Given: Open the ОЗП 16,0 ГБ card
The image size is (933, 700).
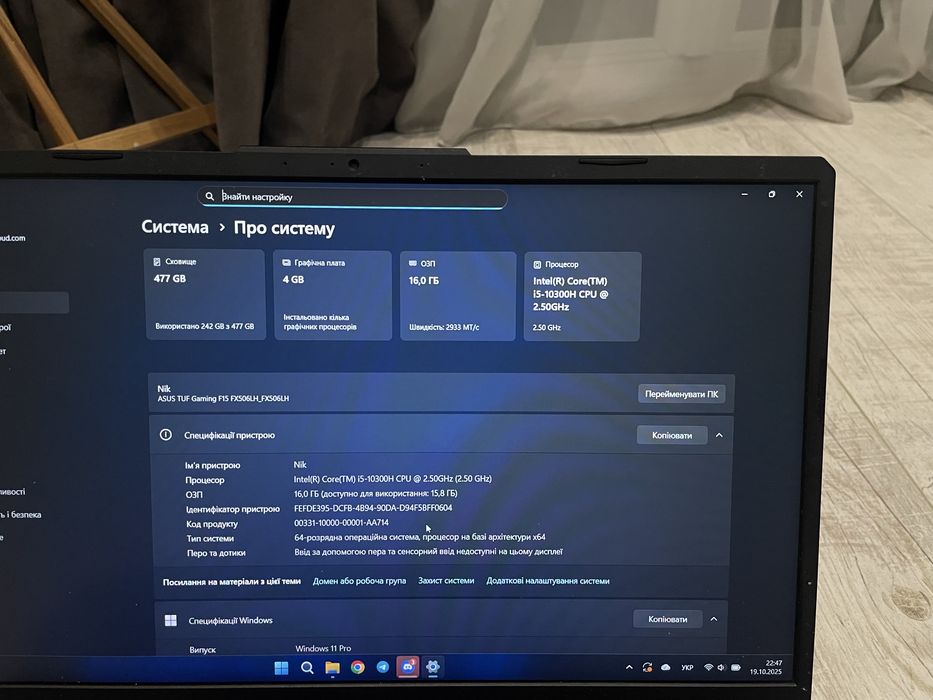Looking at the screenshot, I should [x=458, y=296].
